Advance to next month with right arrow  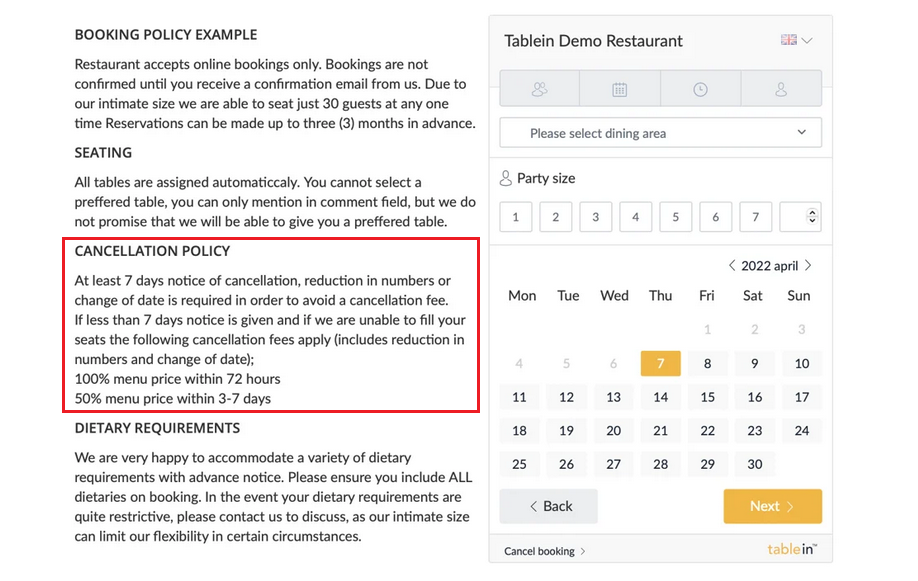pyautogui.click(x=807, y=265)
